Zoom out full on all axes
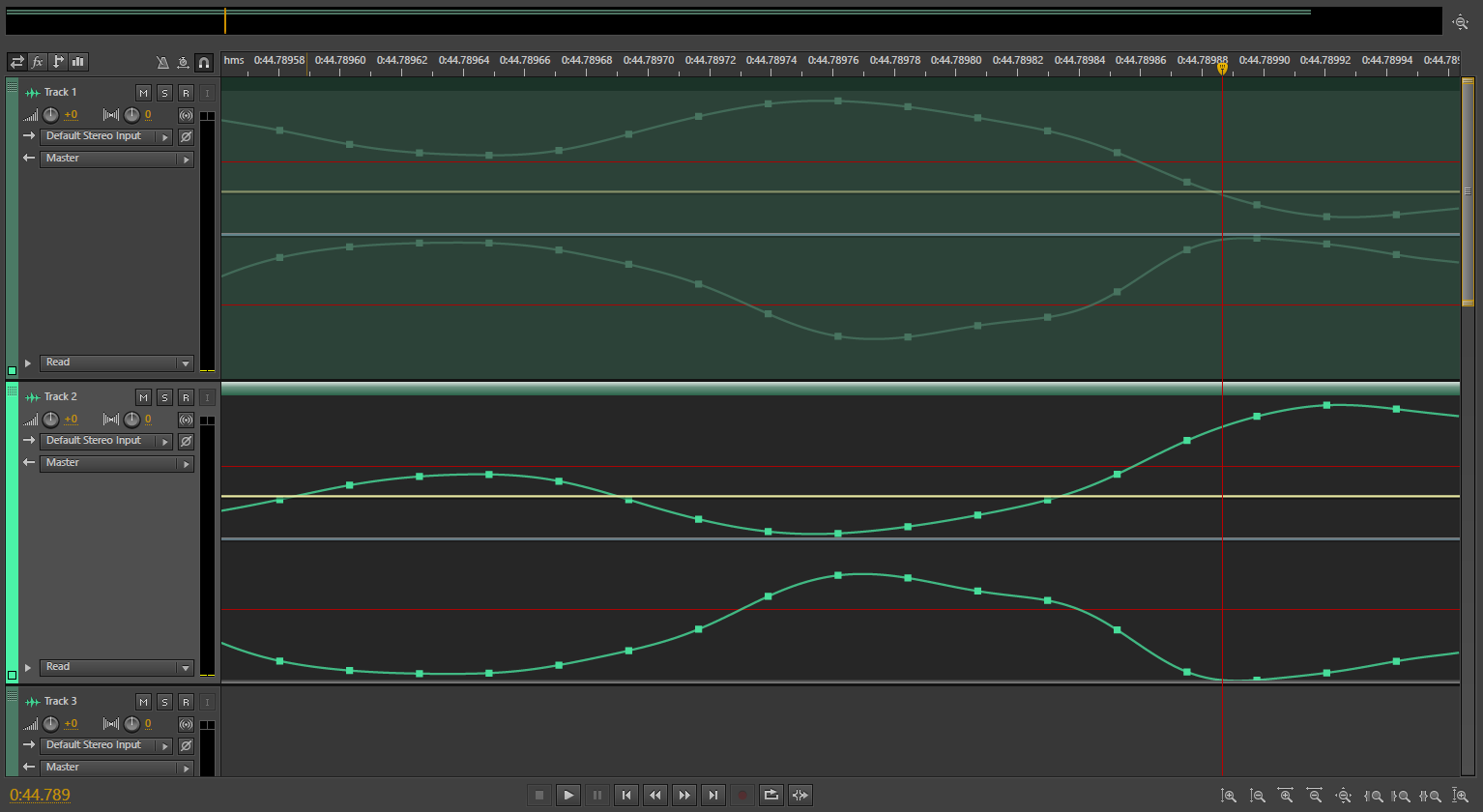 pos(1344,796)
